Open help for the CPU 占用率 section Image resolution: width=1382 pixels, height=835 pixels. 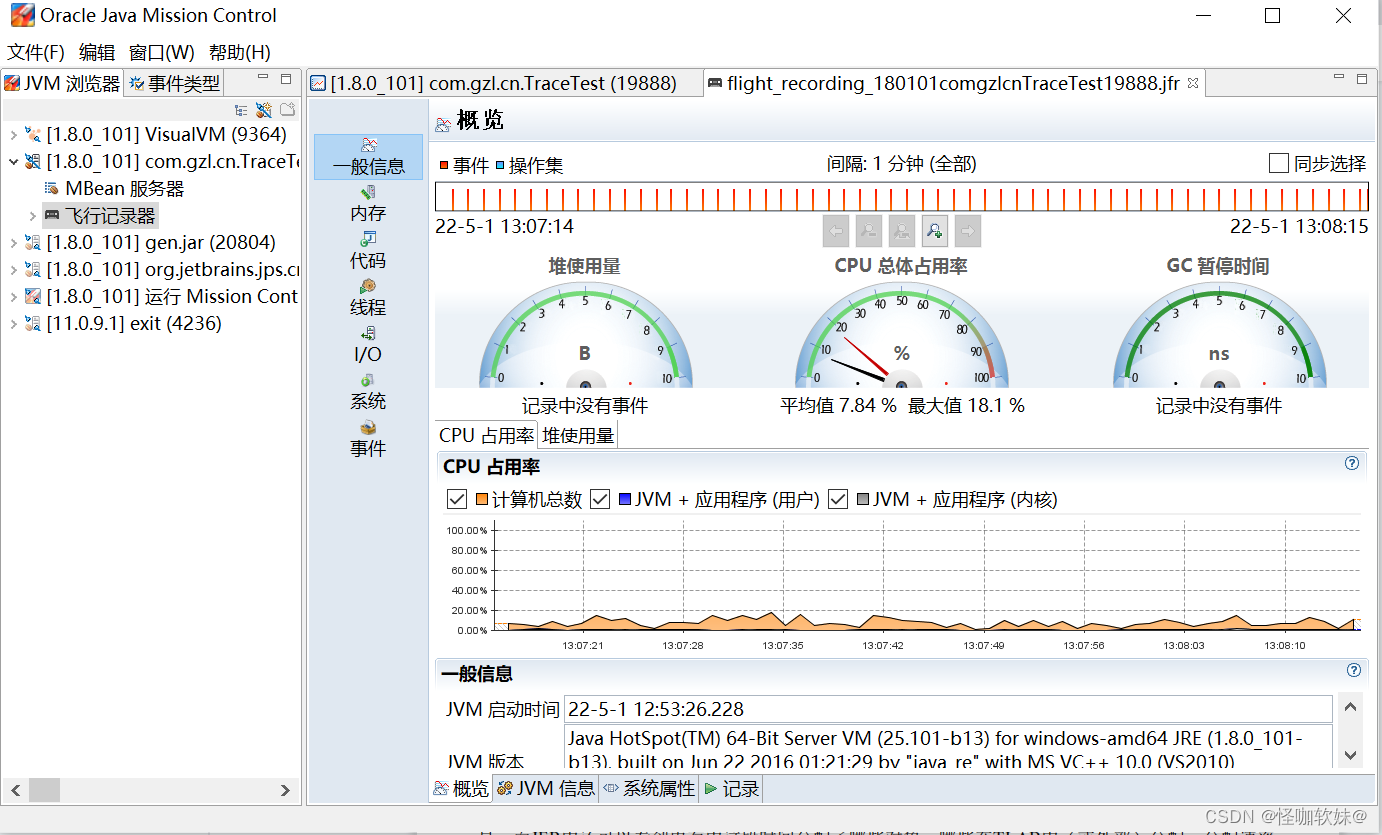pos(1352,463)
